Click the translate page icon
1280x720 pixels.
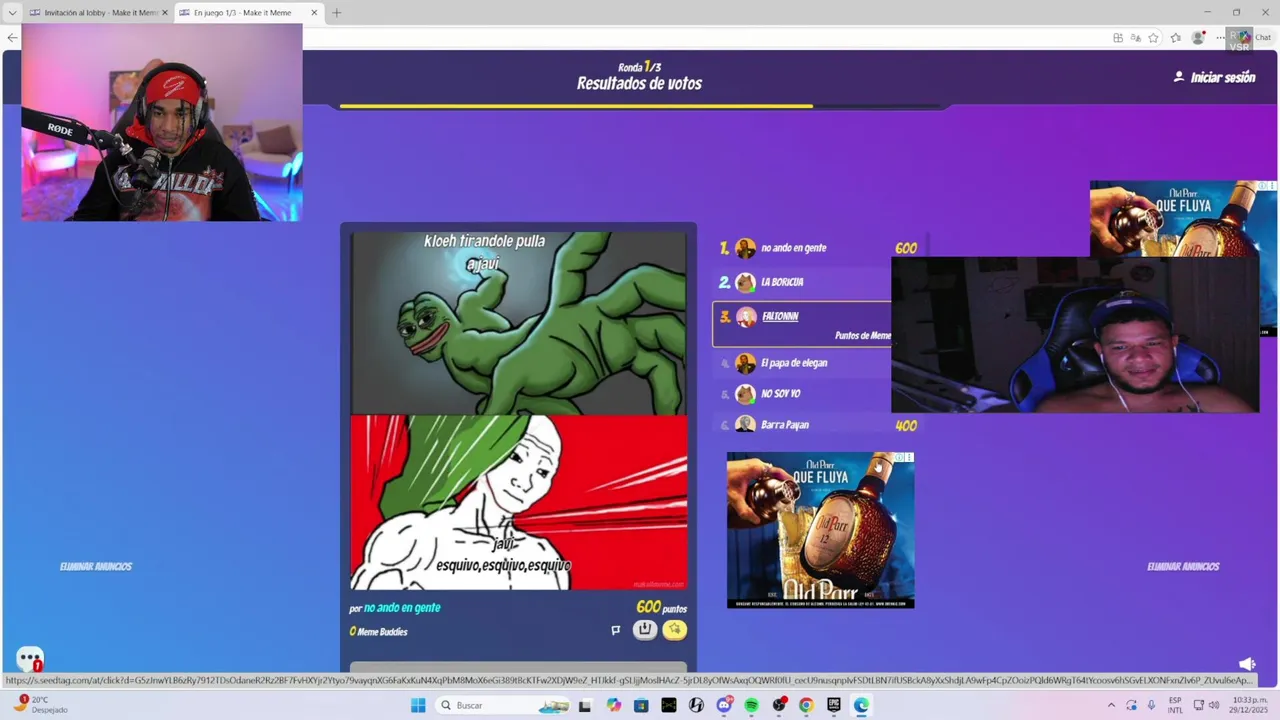point(1135,38)
